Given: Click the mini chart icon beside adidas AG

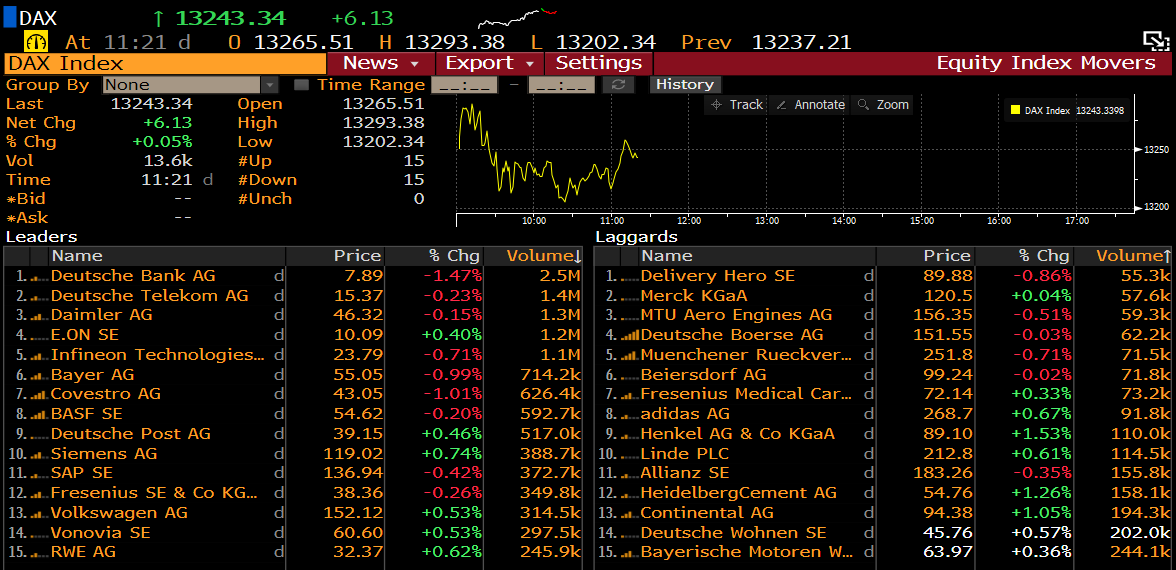Looking at the screenshot, I should [629, 414].
